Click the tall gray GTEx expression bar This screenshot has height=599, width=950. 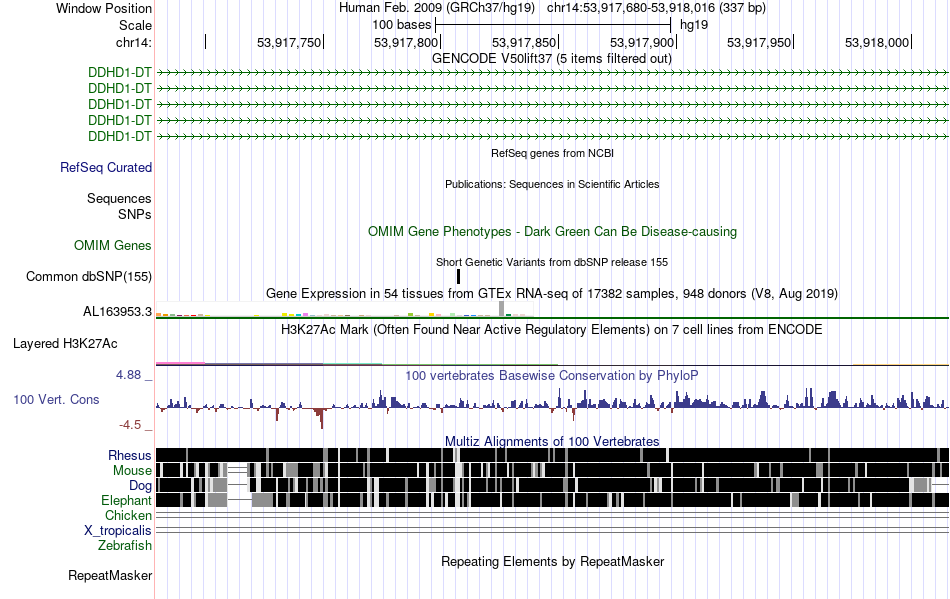(501, 308)
